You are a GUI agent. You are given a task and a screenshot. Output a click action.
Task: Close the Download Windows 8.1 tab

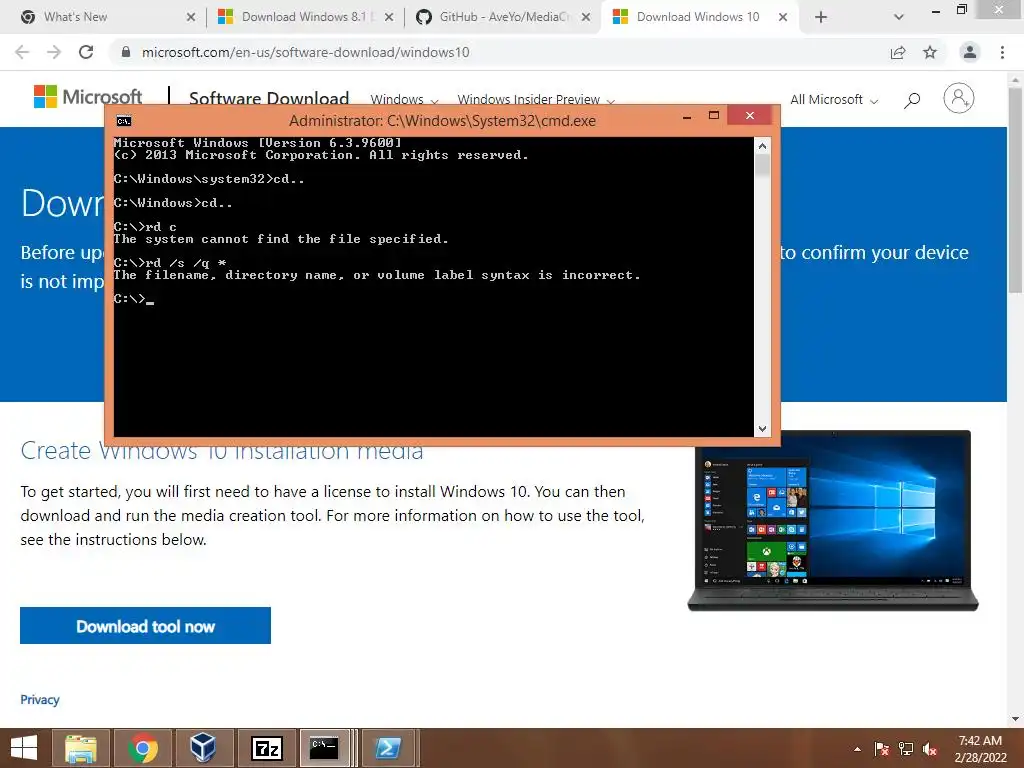(x=389, y=17)
